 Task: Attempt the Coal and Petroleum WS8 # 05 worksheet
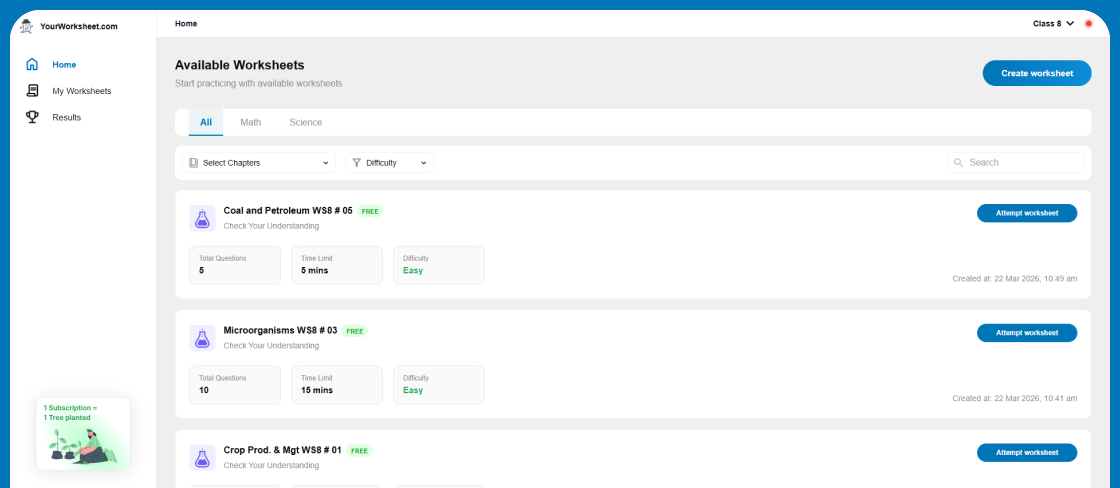point(1027,213)
